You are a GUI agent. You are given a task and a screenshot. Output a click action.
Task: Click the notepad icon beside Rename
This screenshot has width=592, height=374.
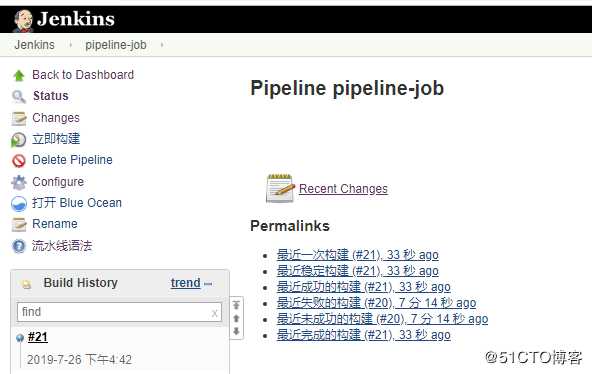click(19, 225)
